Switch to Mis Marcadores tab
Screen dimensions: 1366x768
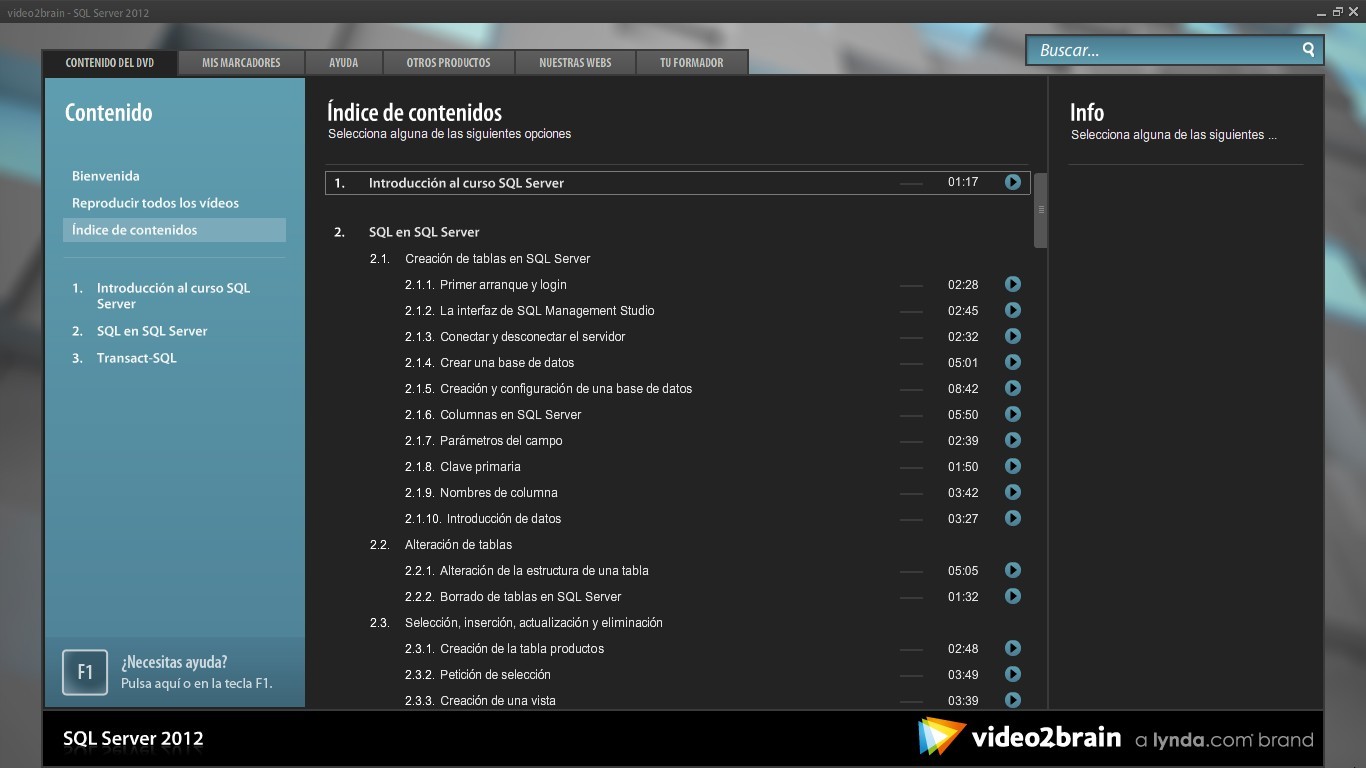tap(241, 62)
